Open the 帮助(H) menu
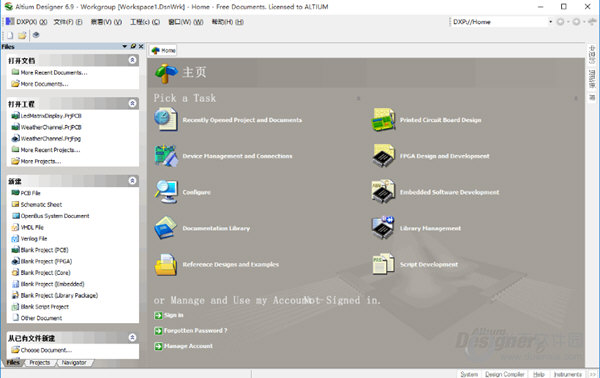Screen dimensions: 600x378 click(227, 22)
